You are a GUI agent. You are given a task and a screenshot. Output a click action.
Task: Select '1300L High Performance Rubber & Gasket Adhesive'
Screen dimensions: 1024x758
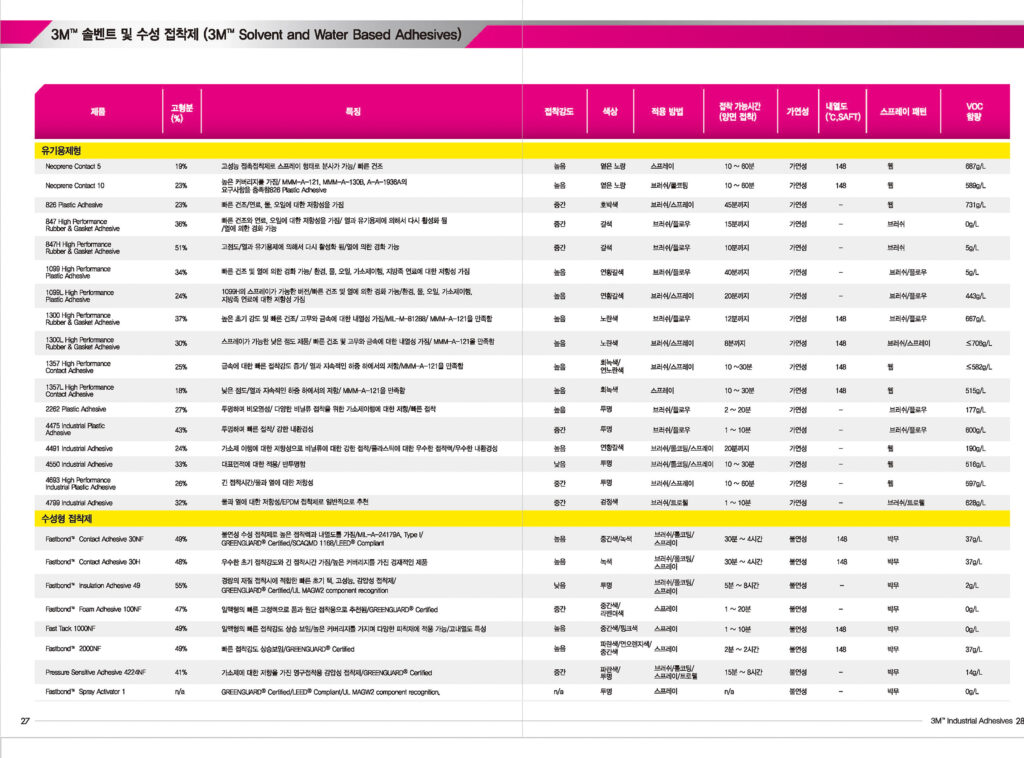coord(82,343)
